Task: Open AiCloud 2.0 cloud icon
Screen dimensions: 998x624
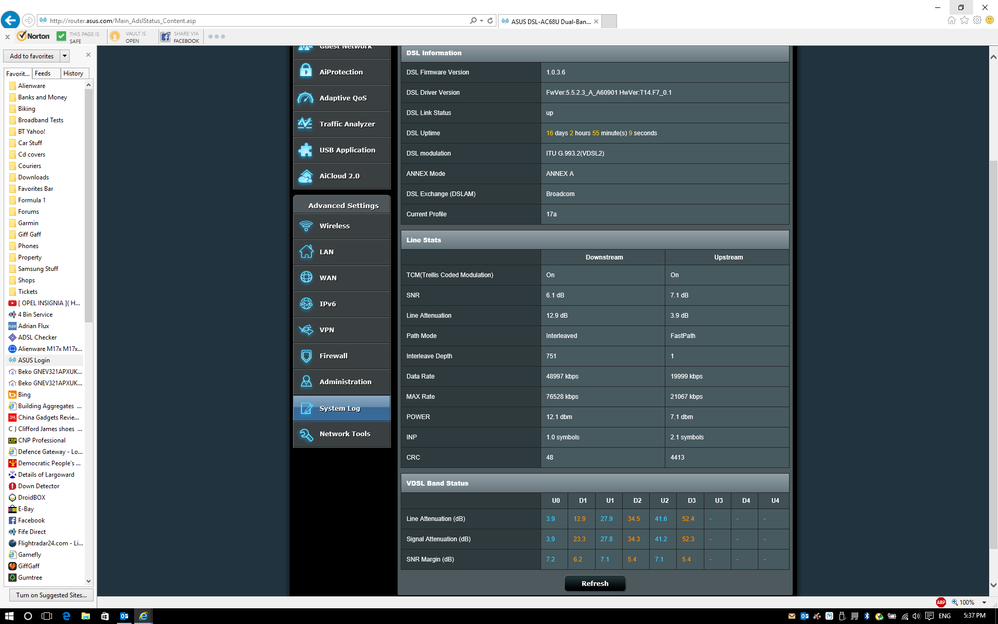Action: (306, 176)
